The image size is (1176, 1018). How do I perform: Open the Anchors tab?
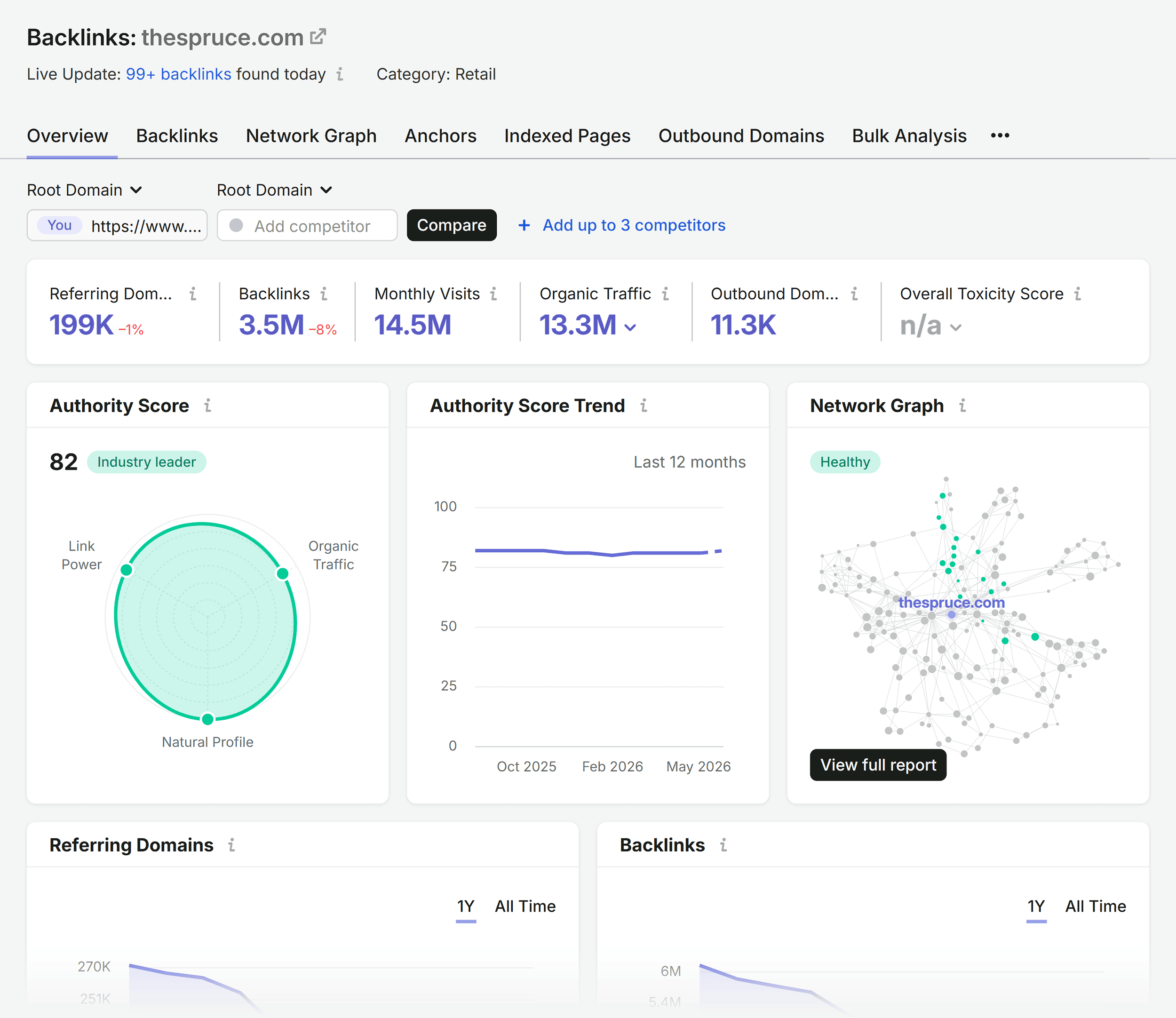(x=440, y=136)
